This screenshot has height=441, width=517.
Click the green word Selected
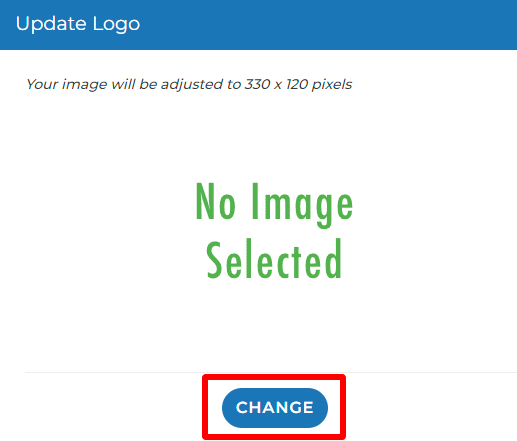click(x=274, y=259)
